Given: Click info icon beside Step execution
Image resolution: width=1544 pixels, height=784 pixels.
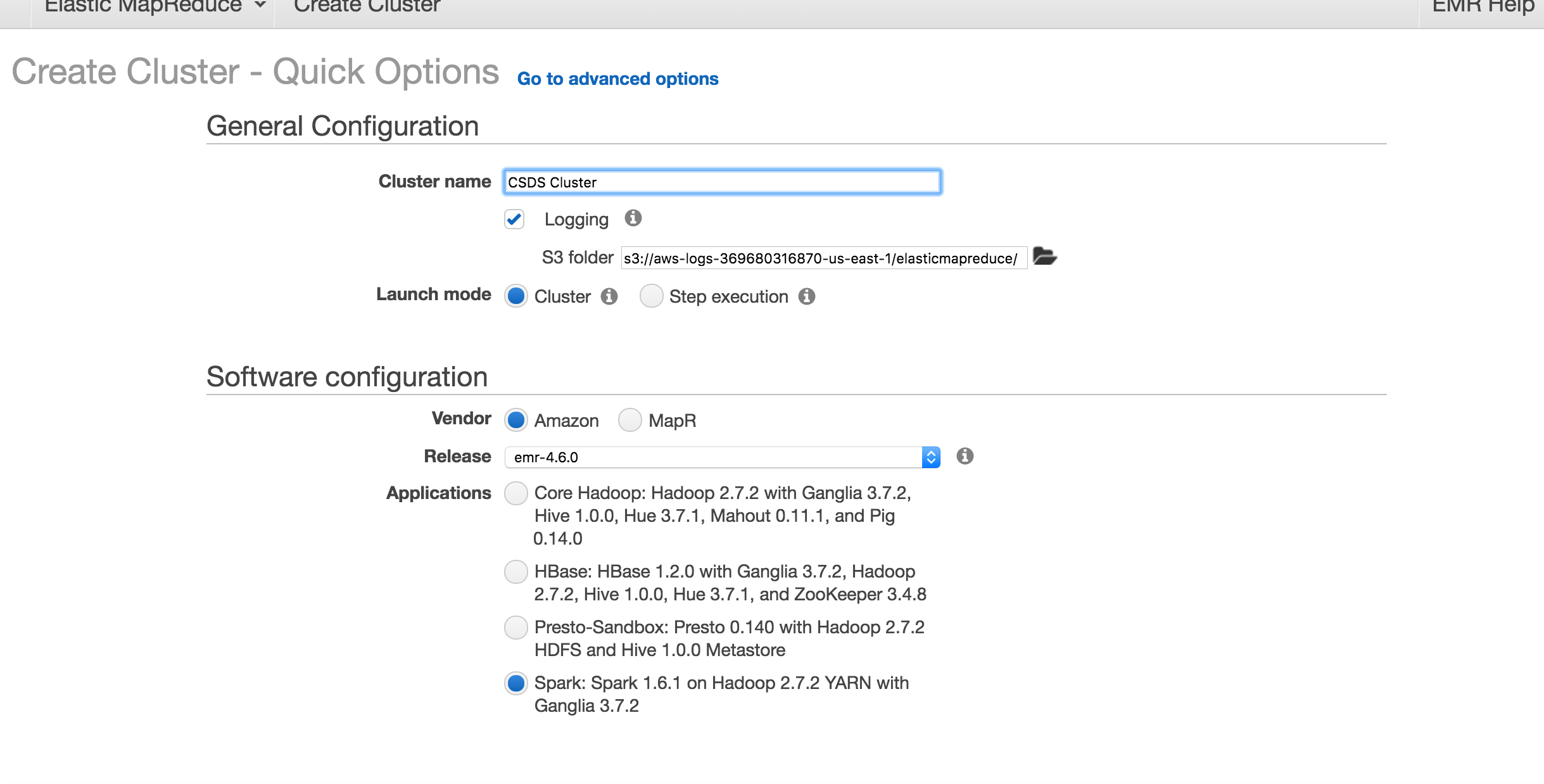Looking at the screenshot, I should (806, 296).
